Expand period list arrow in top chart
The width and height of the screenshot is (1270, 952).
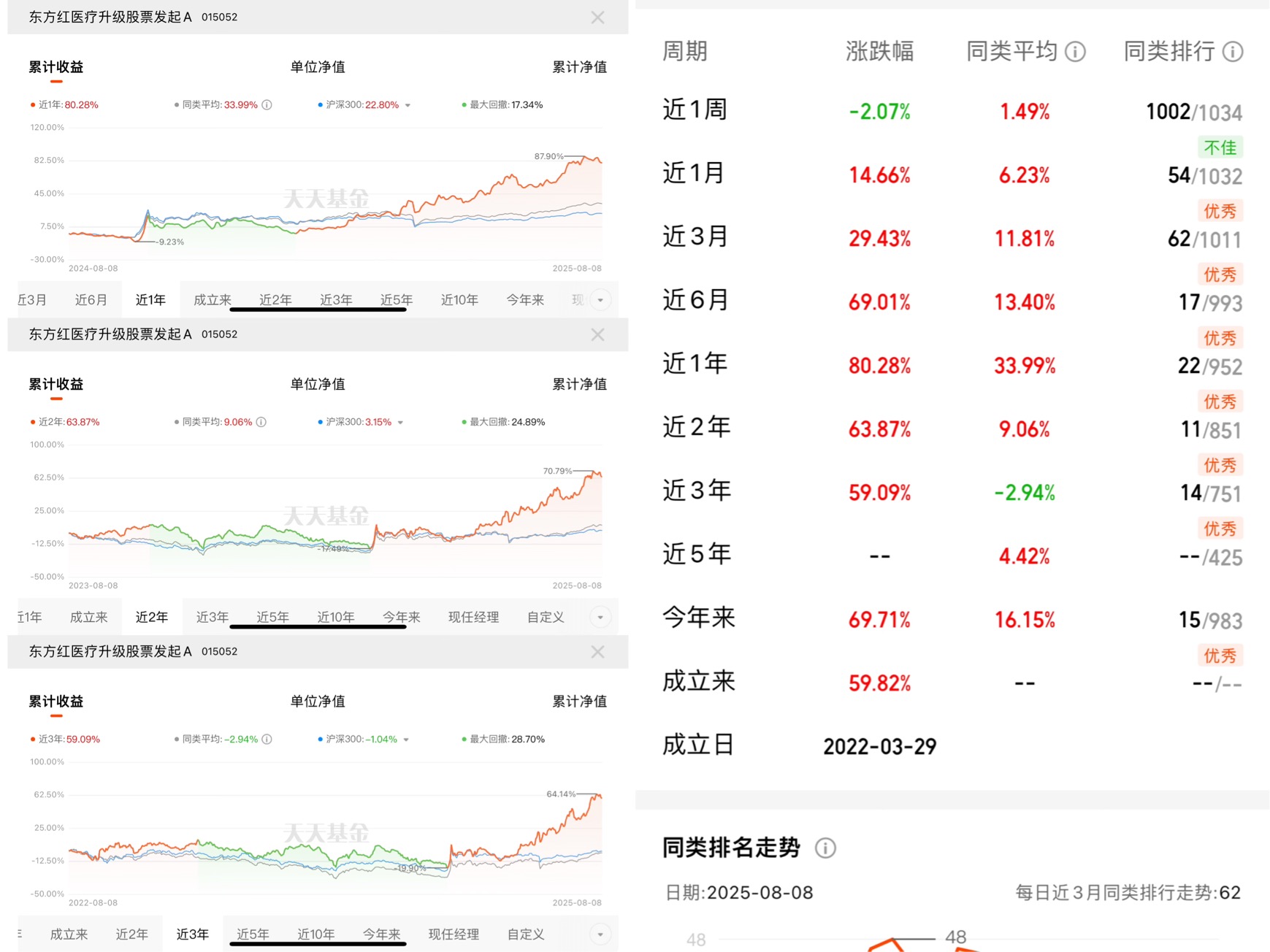600,300
